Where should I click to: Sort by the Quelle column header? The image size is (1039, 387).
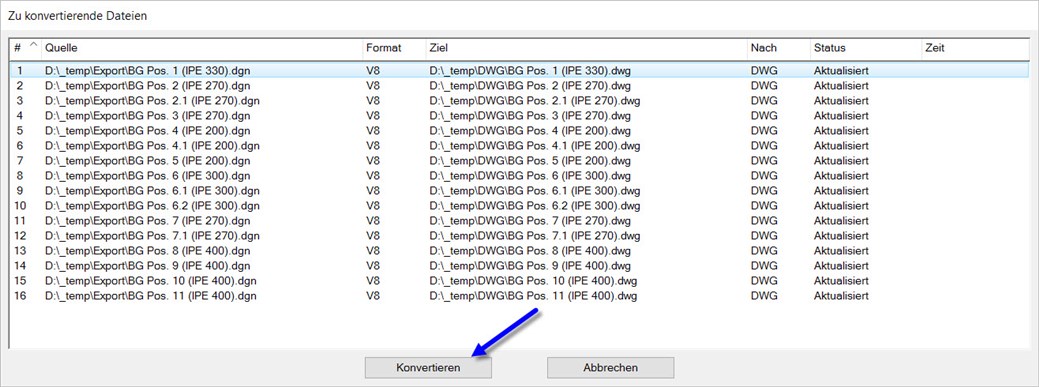(201, 48)
